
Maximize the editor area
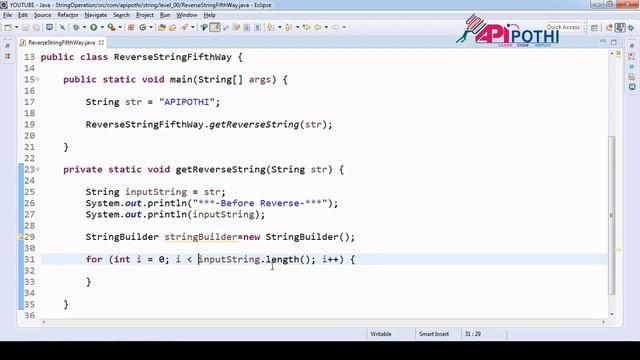click(x=613, y=42)
